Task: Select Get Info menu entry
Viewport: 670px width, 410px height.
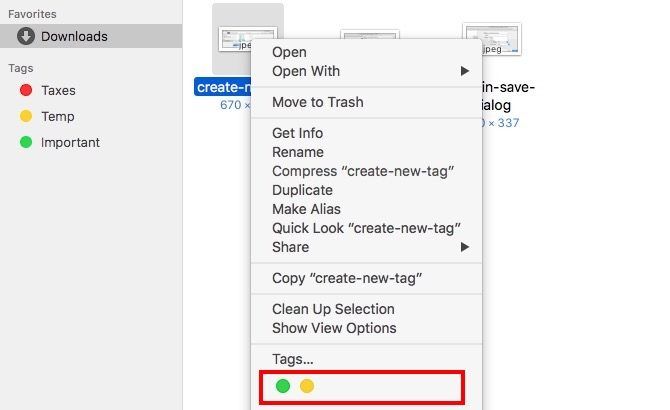Action: pos(297,133)
